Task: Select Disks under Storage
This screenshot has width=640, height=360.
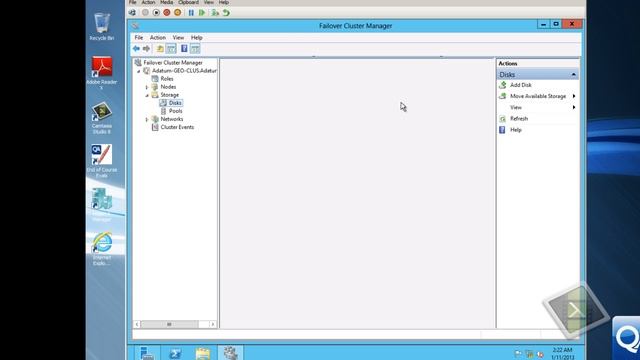Action: 175,103
